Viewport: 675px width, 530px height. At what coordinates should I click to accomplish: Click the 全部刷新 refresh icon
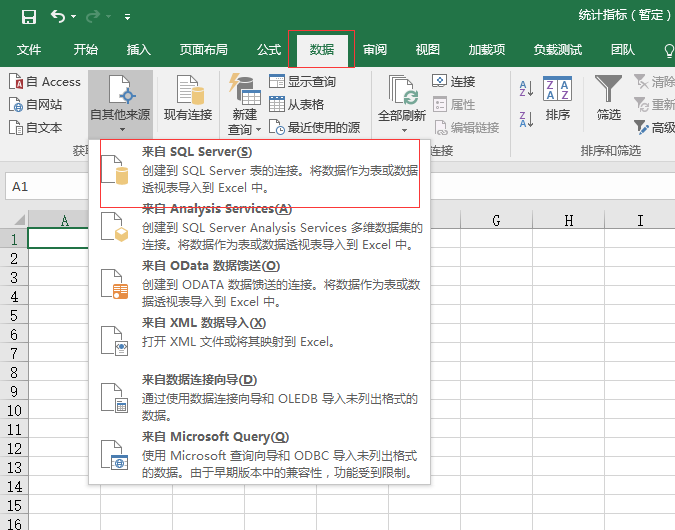(x=403, y=90)
